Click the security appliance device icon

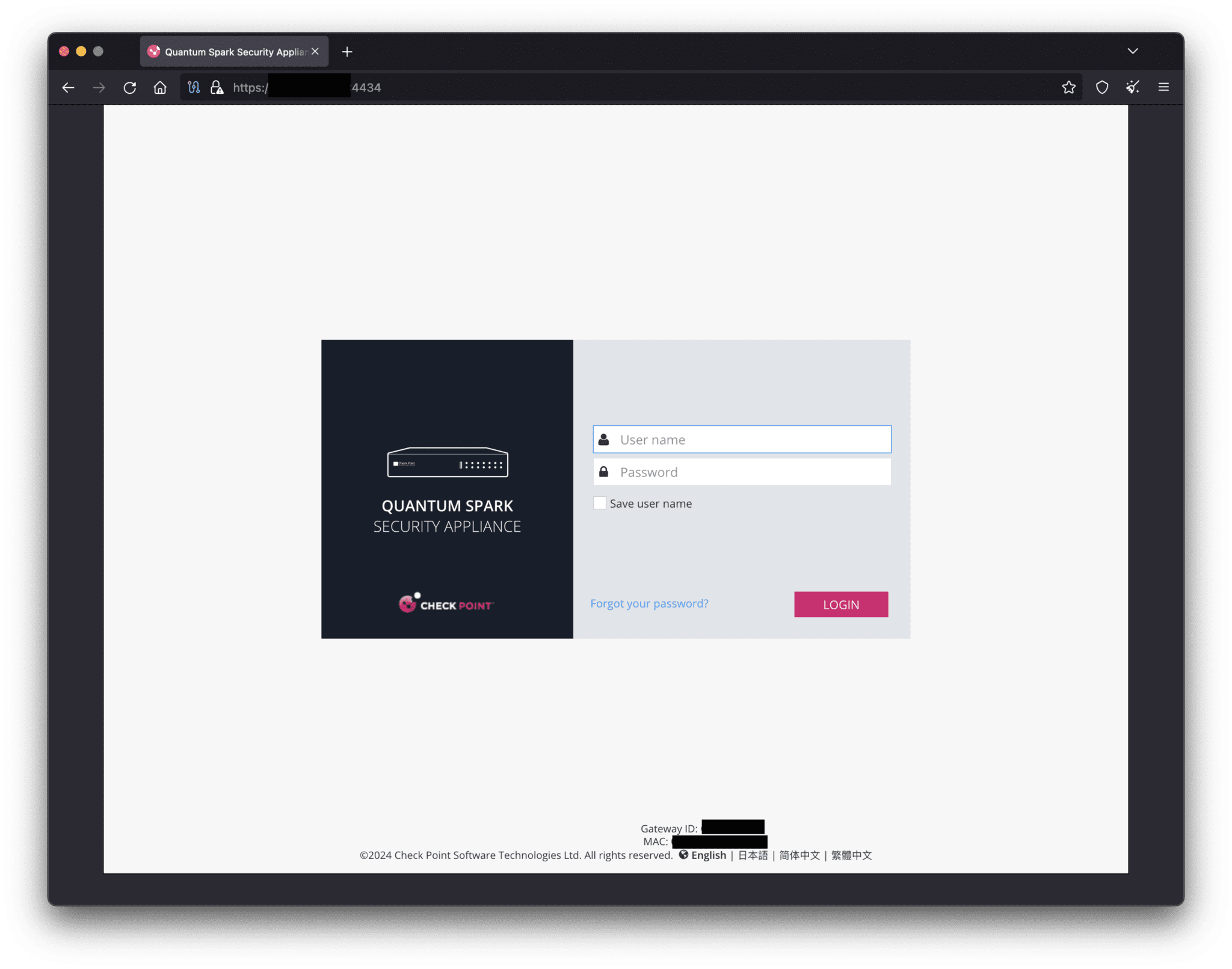point(448,462)
